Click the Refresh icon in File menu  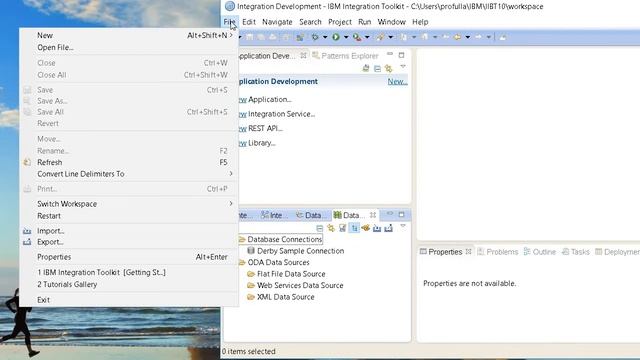coord(27,162)
